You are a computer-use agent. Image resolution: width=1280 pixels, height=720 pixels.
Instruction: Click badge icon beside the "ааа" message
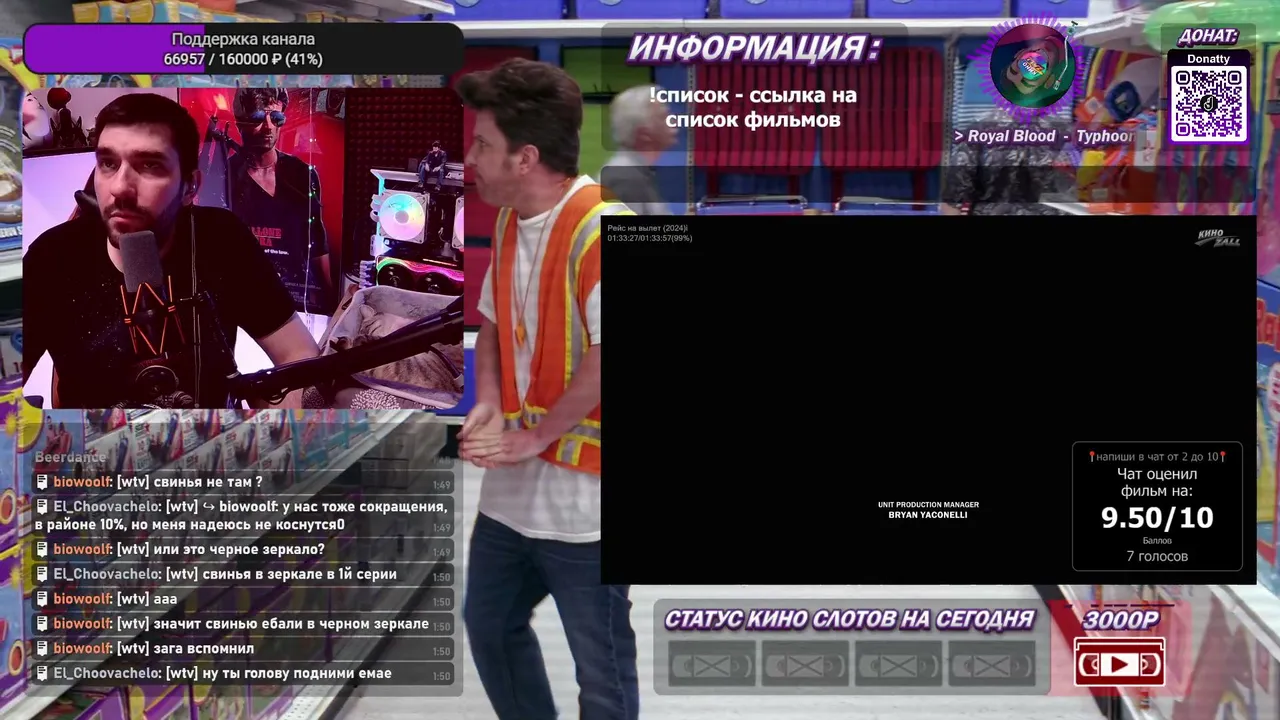click(x=42, y=600)
